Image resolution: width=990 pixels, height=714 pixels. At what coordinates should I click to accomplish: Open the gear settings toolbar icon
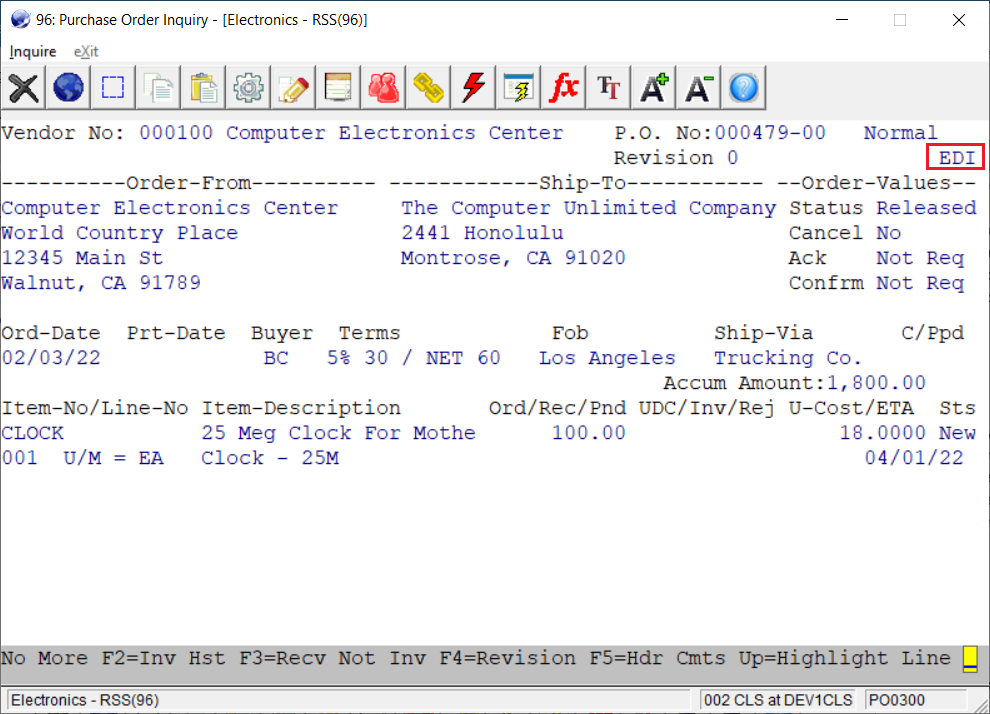248,87
